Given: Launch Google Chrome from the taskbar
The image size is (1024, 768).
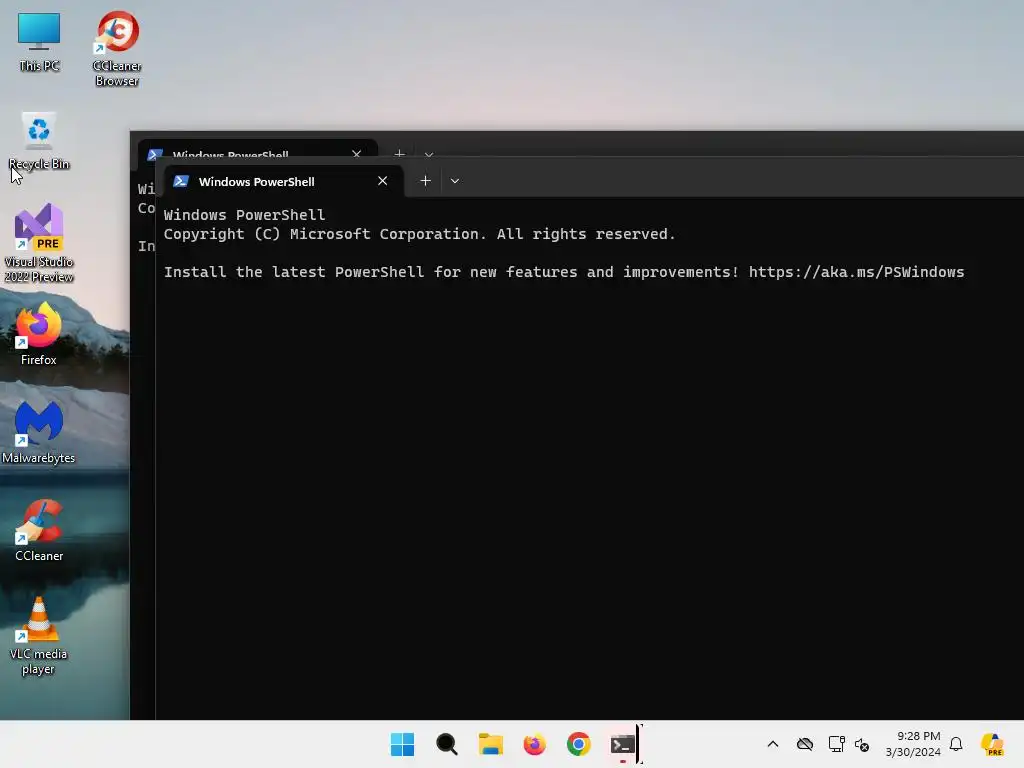Looking at the screenshot, I should tap(579, 744).
